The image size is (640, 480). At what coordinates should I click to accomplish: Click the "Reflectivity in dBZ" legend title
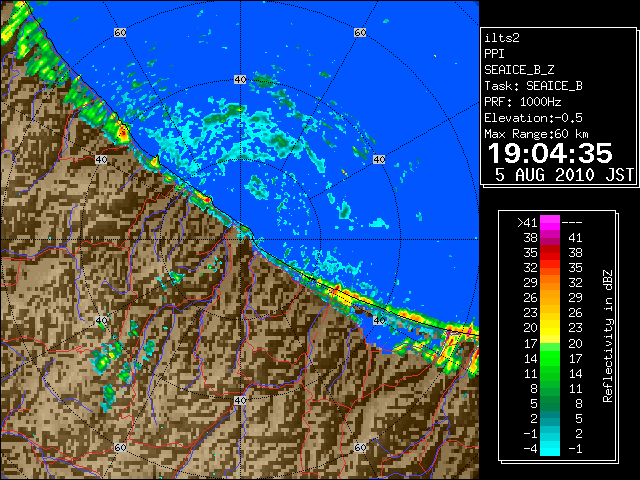click(x=608, y=336)
